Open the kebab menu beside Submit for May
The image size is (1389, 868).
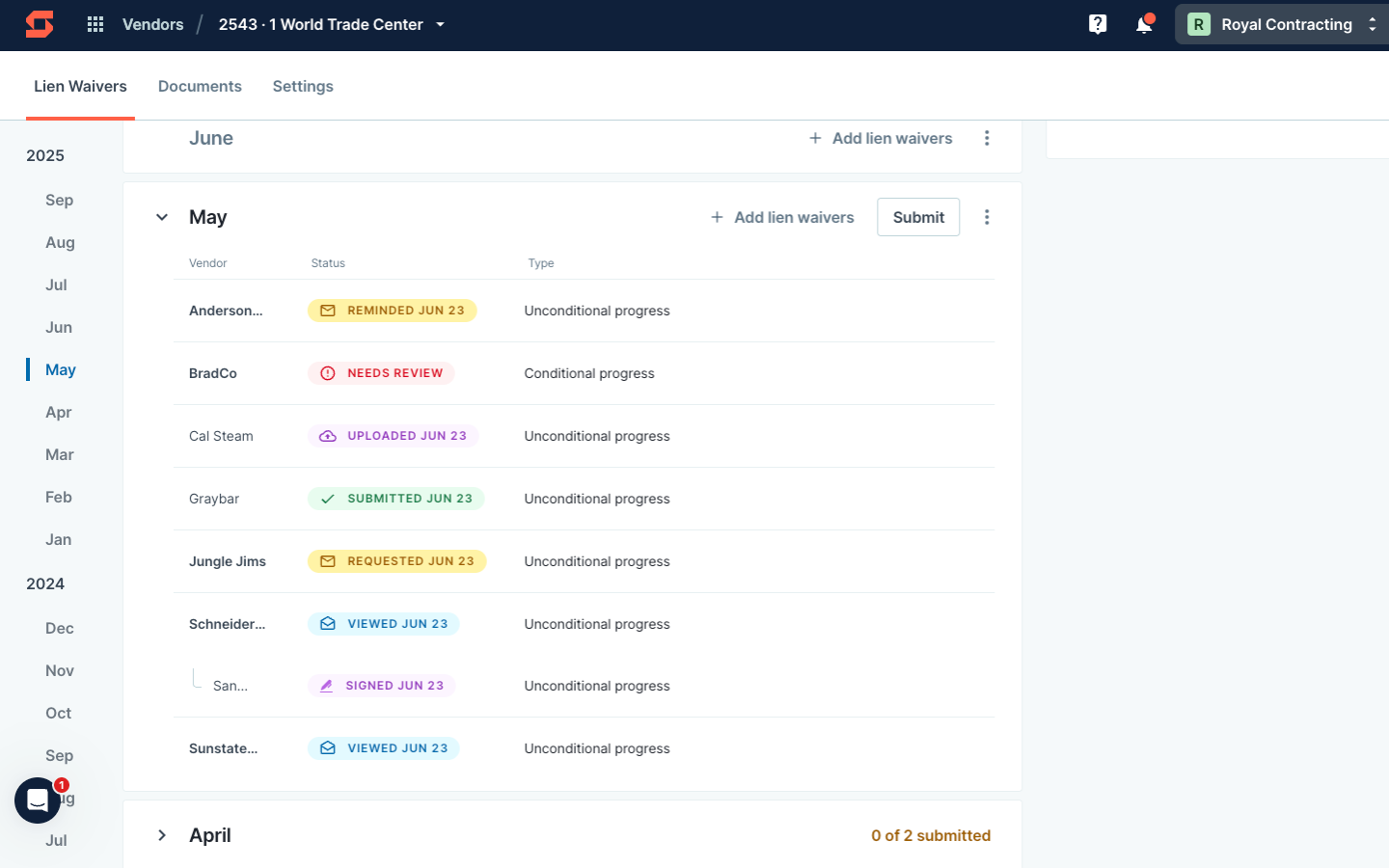point(987,217)
